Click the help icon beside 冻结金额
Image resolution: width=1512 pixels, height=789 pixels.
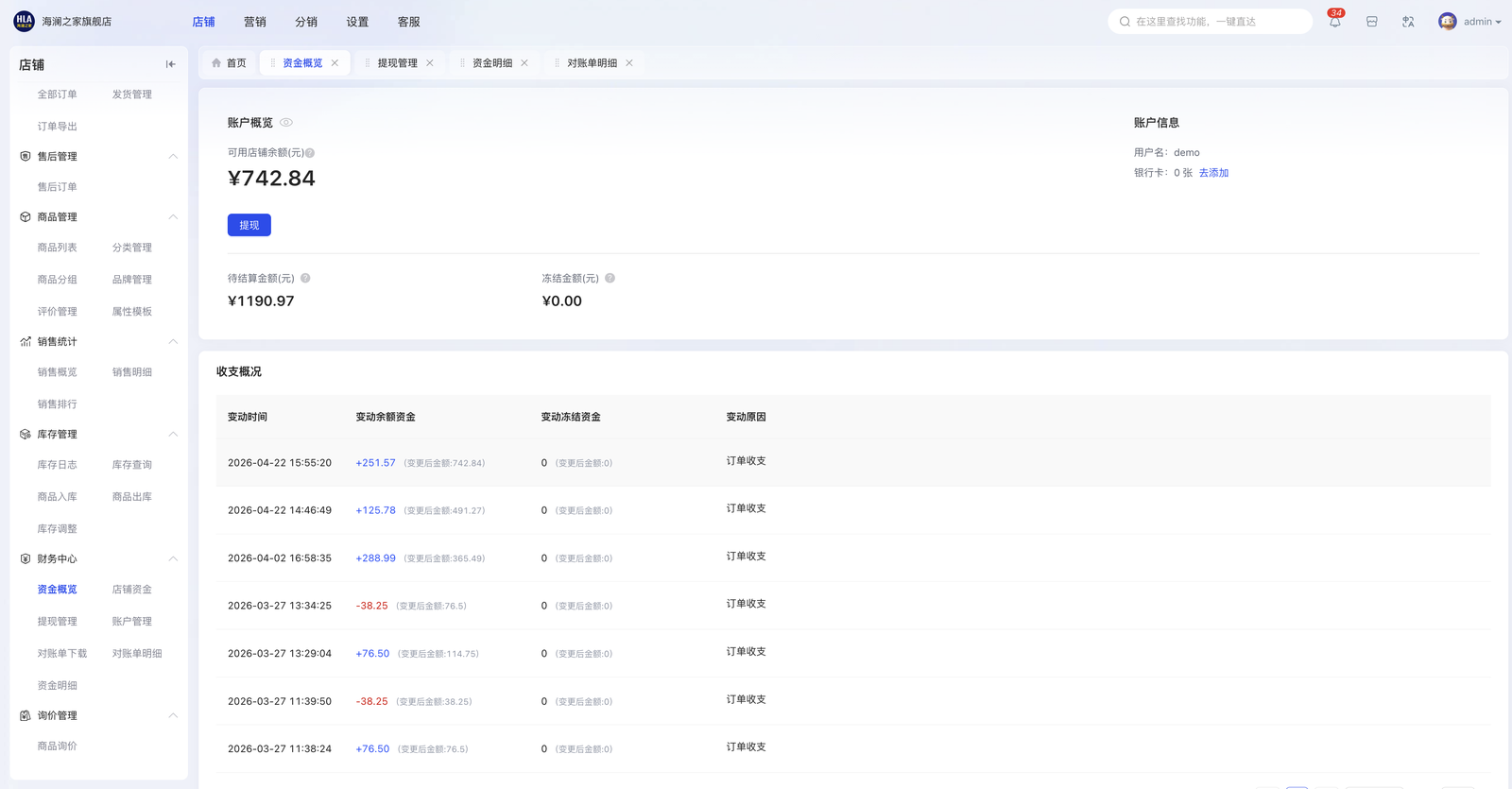click(610, 278)
